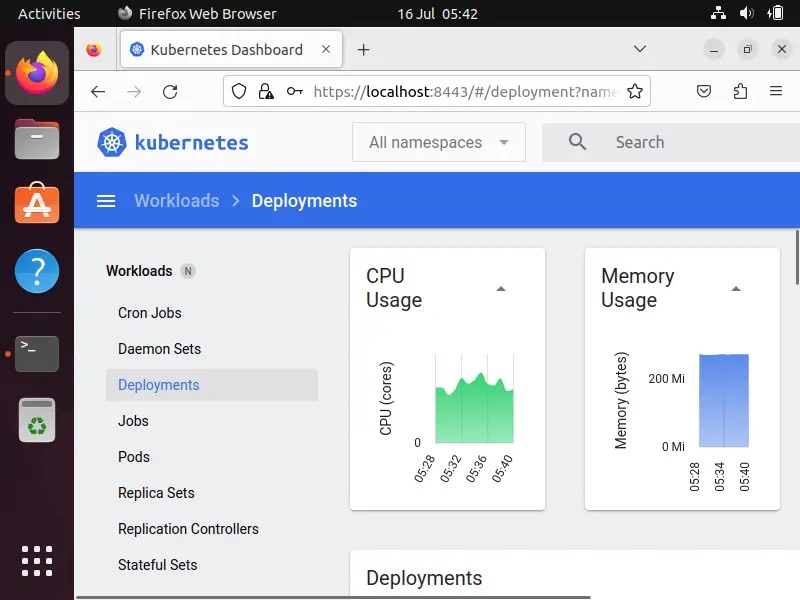Toggle the hamburger navigation menu

[x=106, y=201]
